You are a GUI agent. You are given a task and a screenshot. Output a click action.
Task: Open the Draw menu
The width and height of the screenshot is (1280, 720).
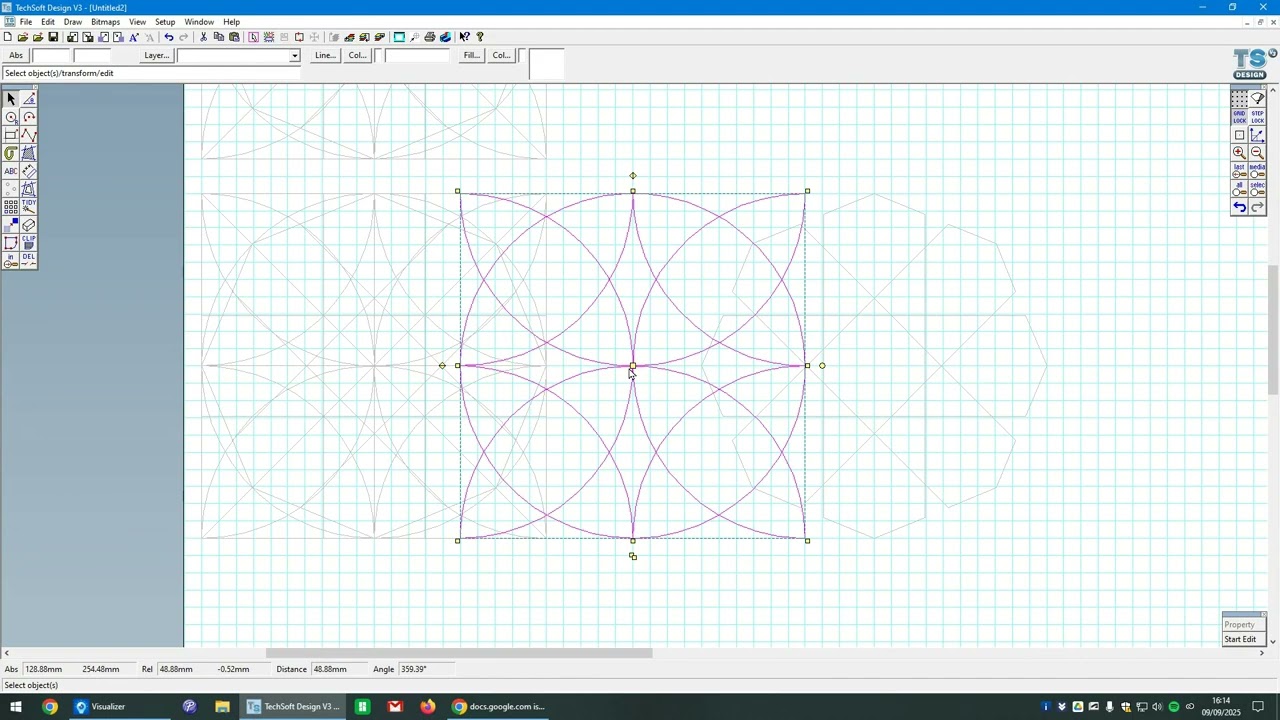73,22
